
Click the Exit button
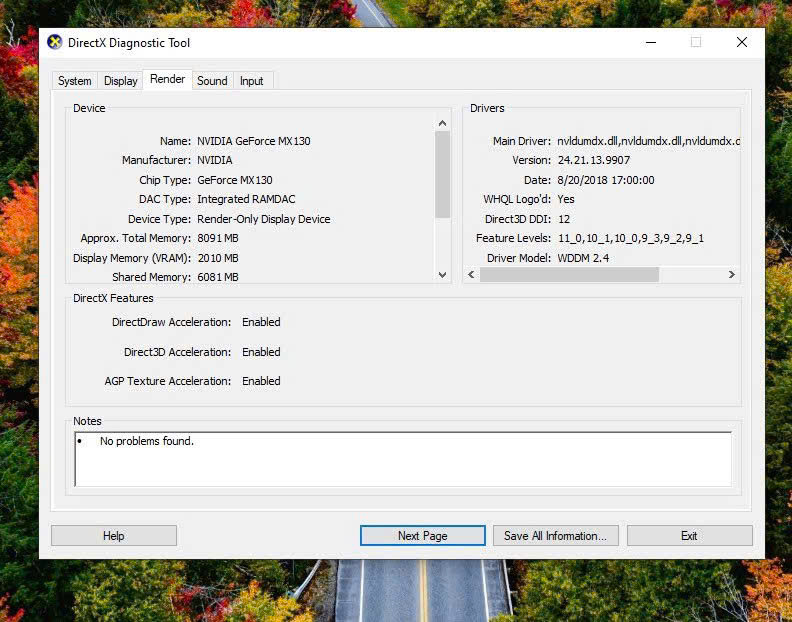point(689,536)
